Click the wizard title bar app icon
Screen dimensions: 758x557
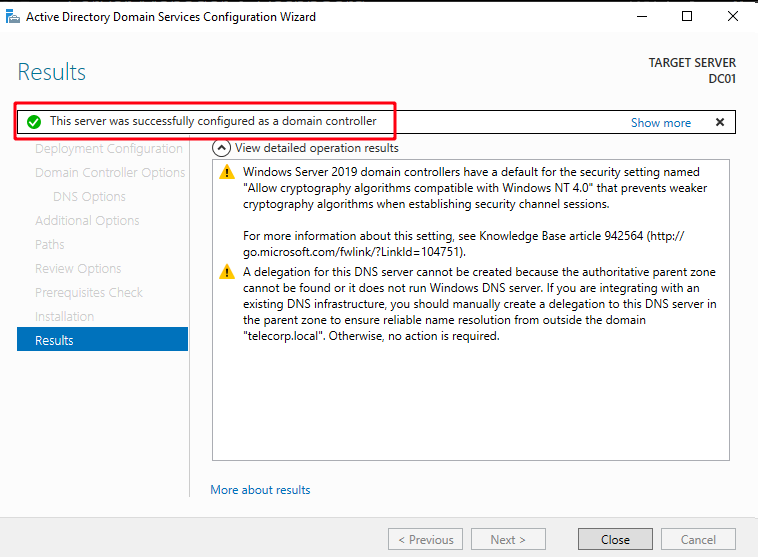(13, 17)
